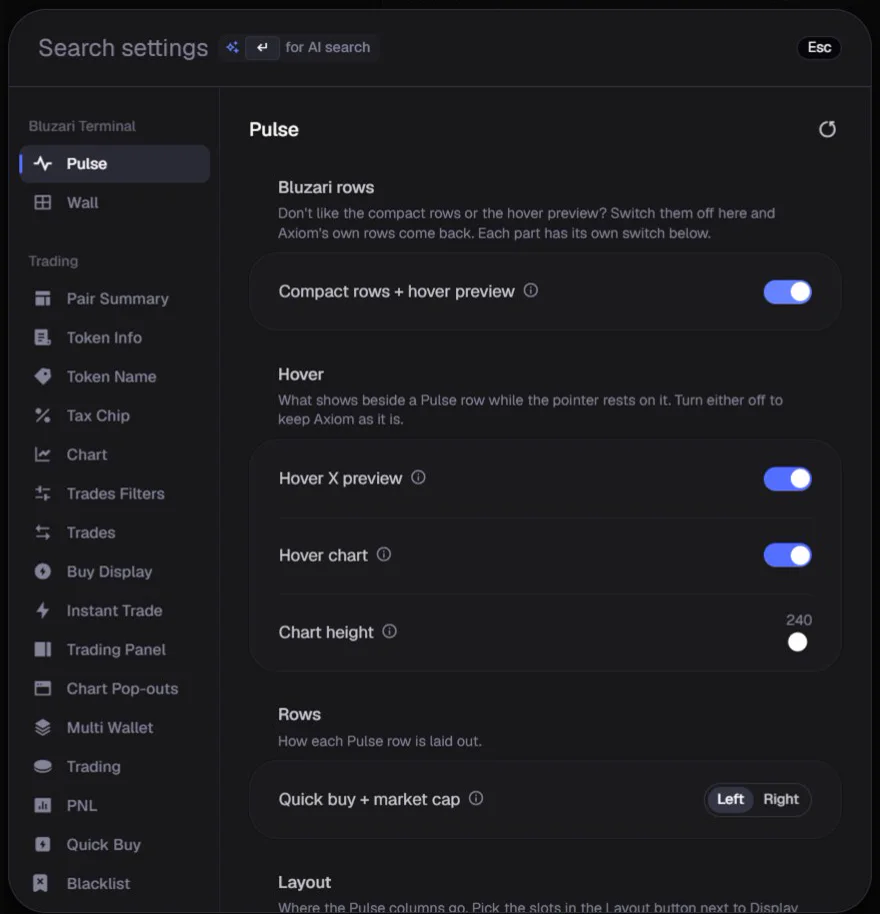The height and width of the screenshot is (914, 880).
Task: Set Quick buy position to Left
Action: click(x=730, y=799)
